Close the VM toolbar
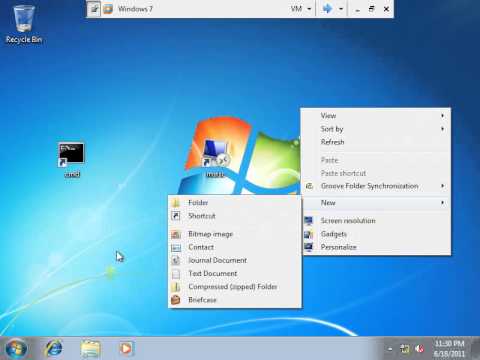The width and height of the screenshot is (480, 360). point(386,9)
